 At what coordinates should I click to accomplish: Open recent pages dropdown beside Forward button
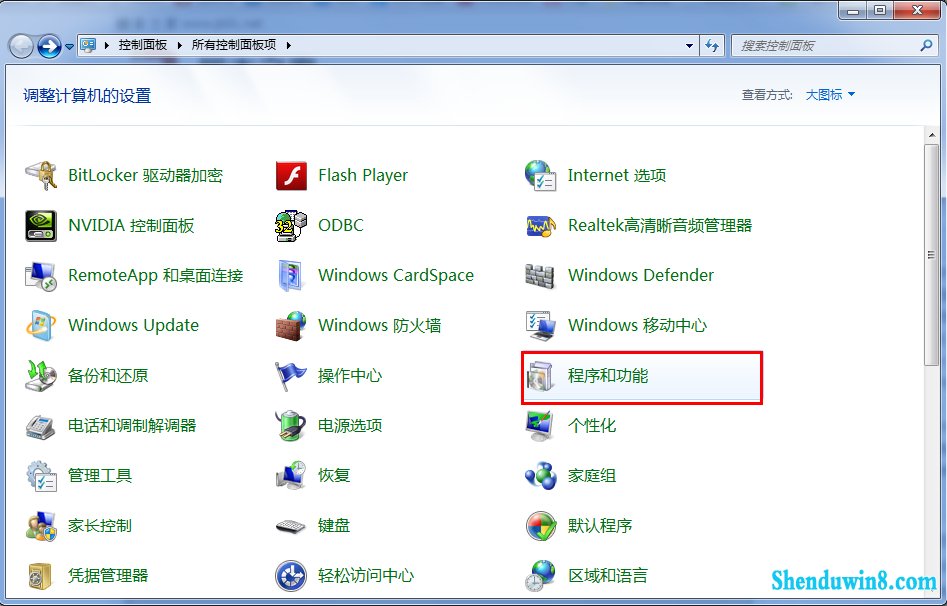69,46
